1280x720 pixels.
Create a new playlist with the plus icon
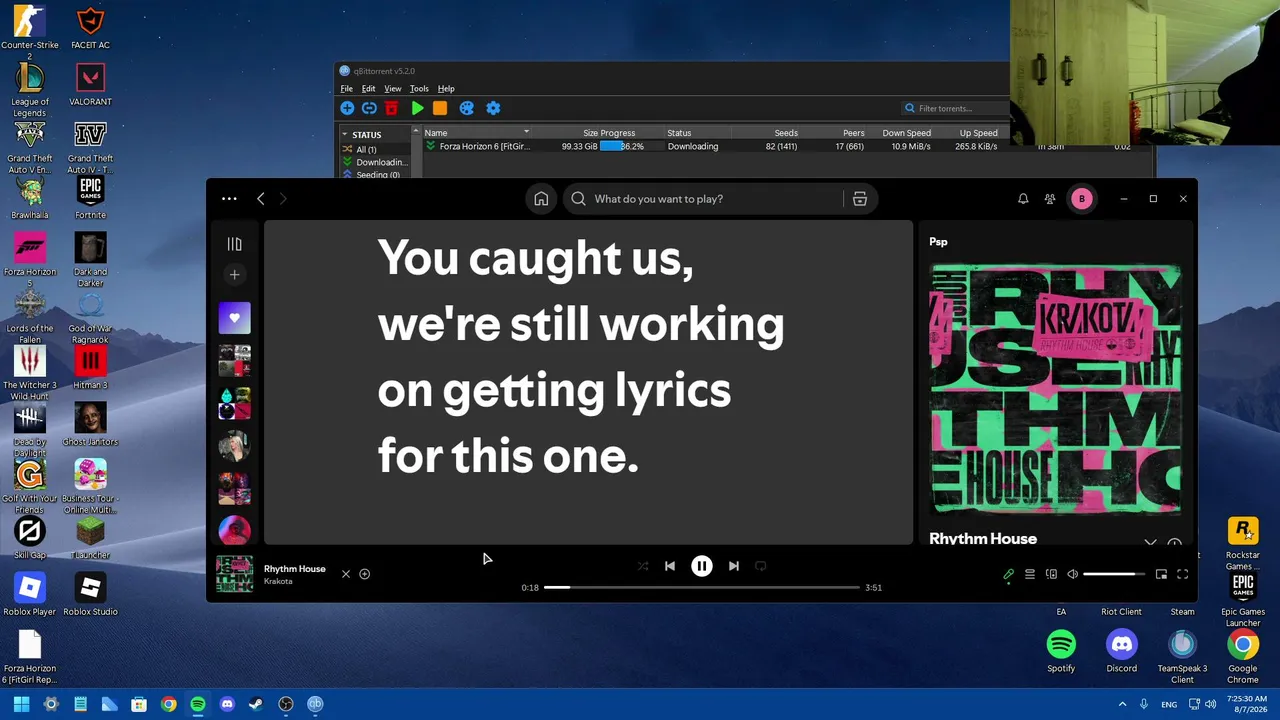coord(235,275)
